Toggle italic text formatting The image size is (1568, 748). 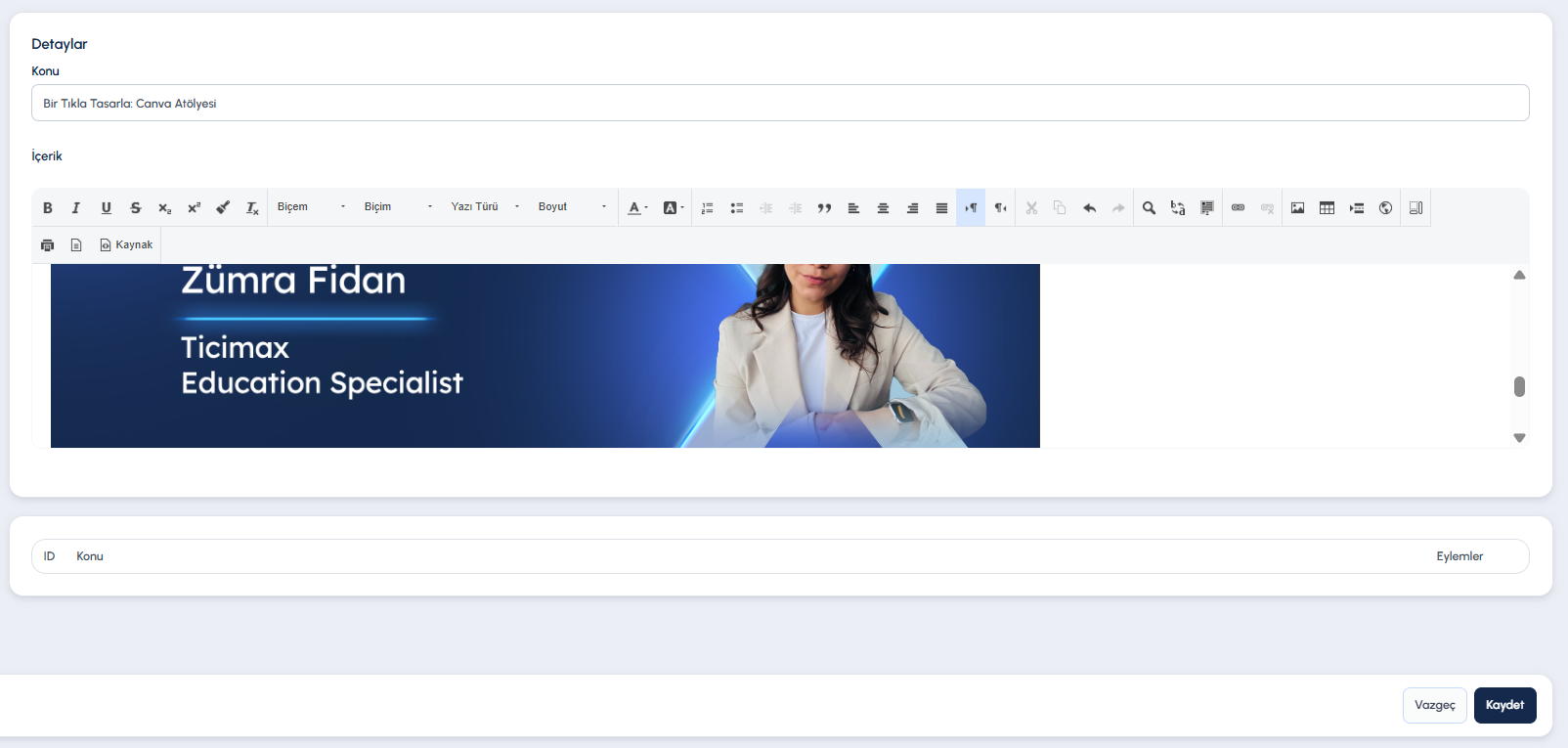click(x=76, y=207)
